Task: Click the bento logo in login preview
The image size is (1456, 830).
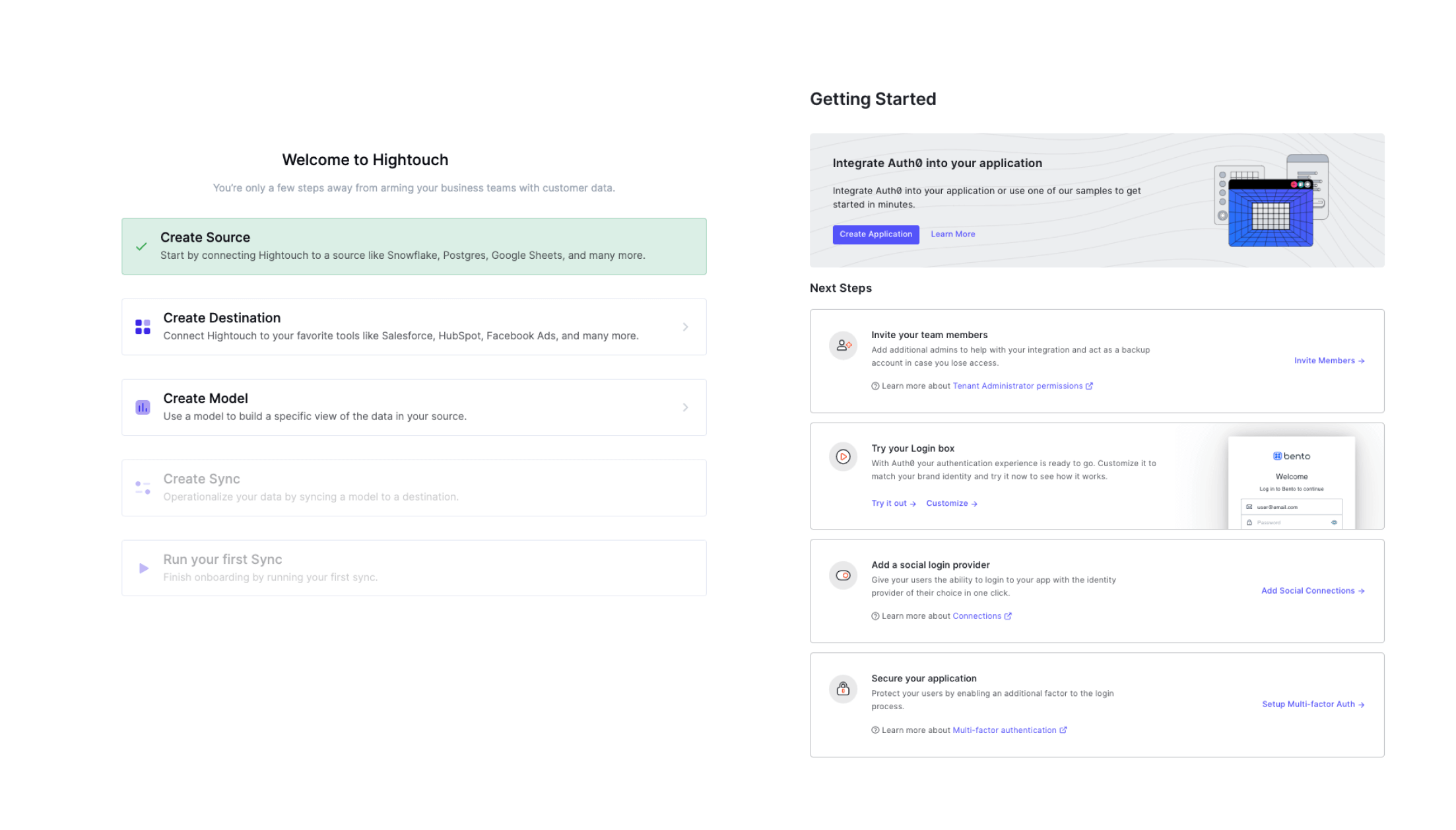Action: tap(1292, 456)
